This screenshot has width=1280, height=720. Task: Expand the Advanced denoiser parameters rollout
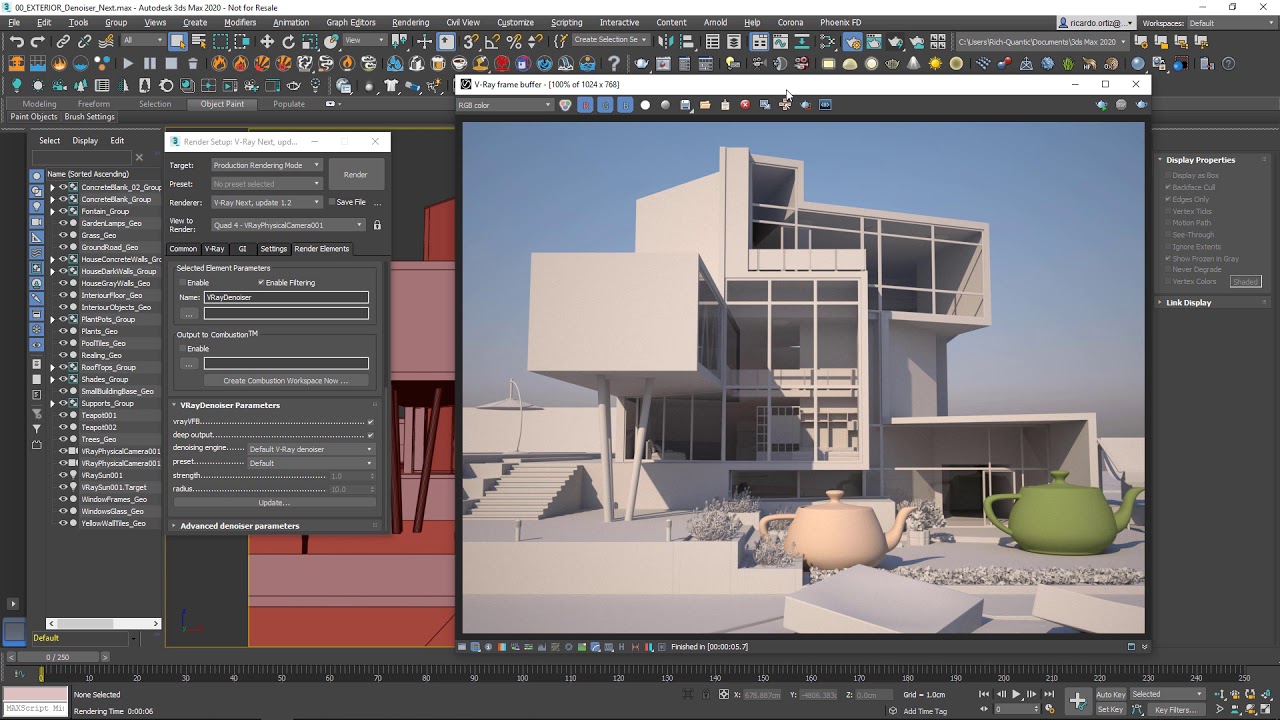click(x=239, y=526)
